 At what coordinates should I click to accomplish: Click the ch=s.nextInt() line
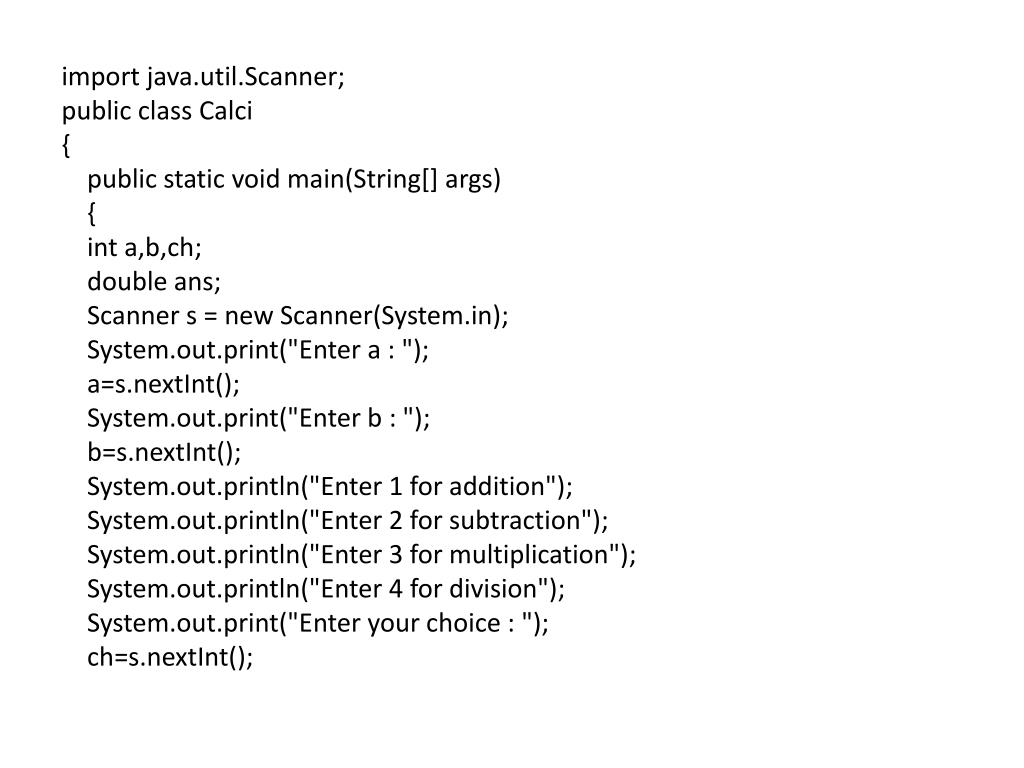(x=171, y=657)
